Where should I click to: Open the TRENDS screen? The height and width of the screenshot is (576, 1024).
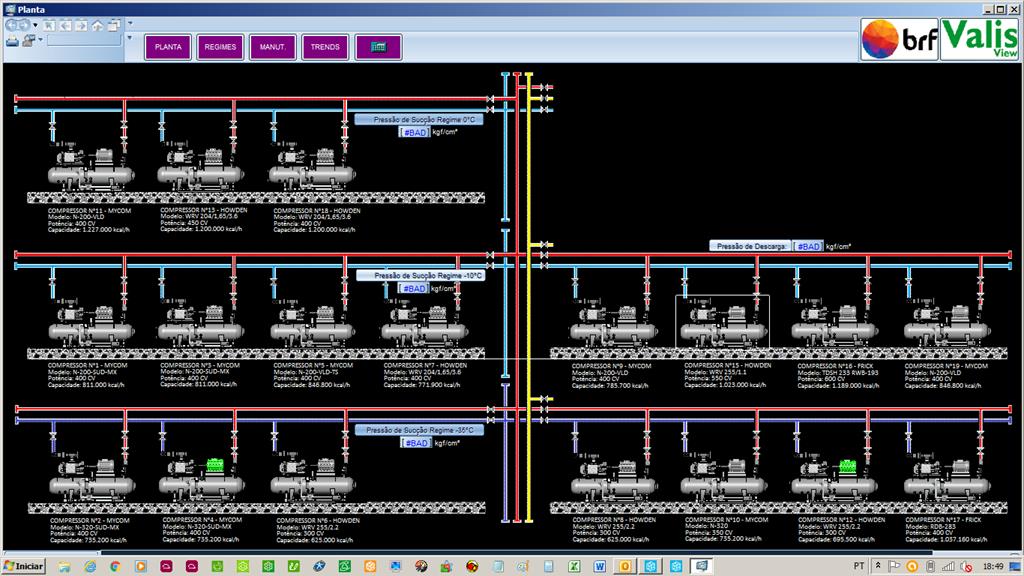[x=325, y=47]
